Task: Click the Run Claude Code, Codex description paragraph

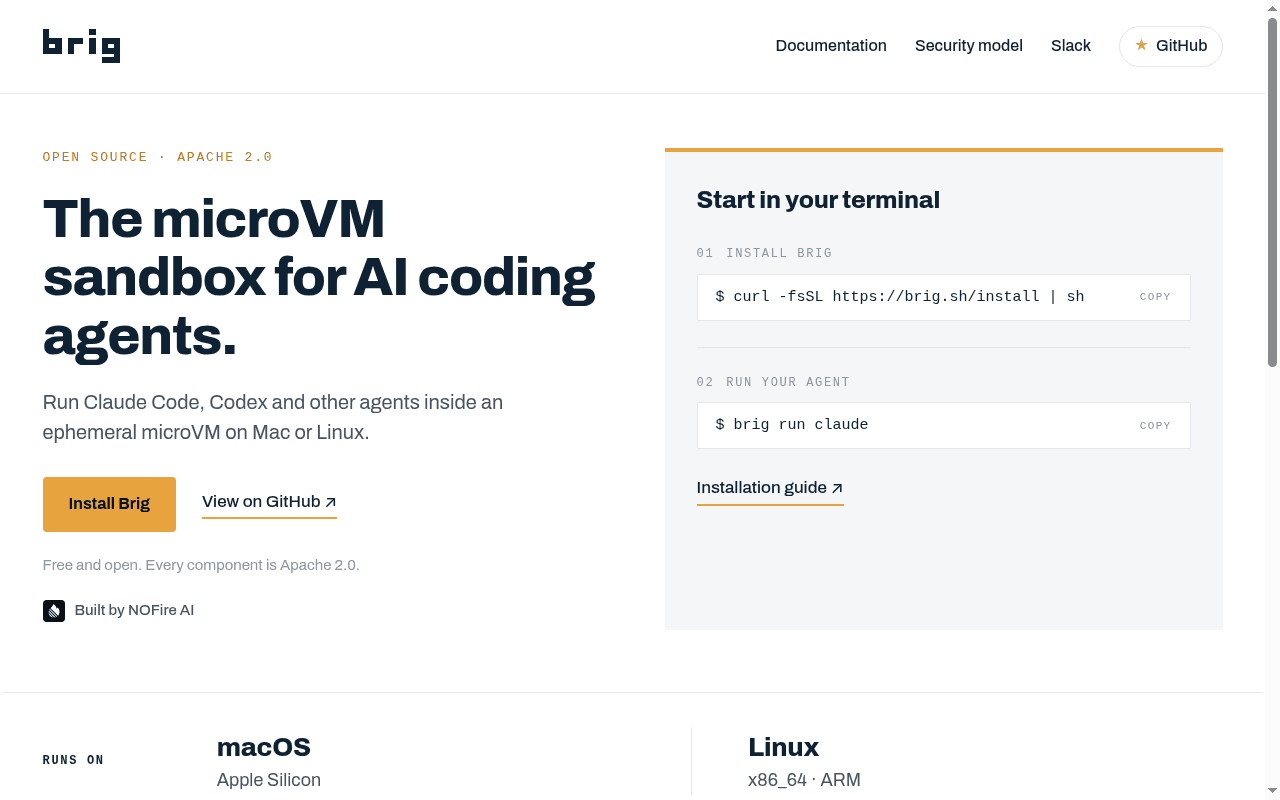Action: tap(273, 417)
